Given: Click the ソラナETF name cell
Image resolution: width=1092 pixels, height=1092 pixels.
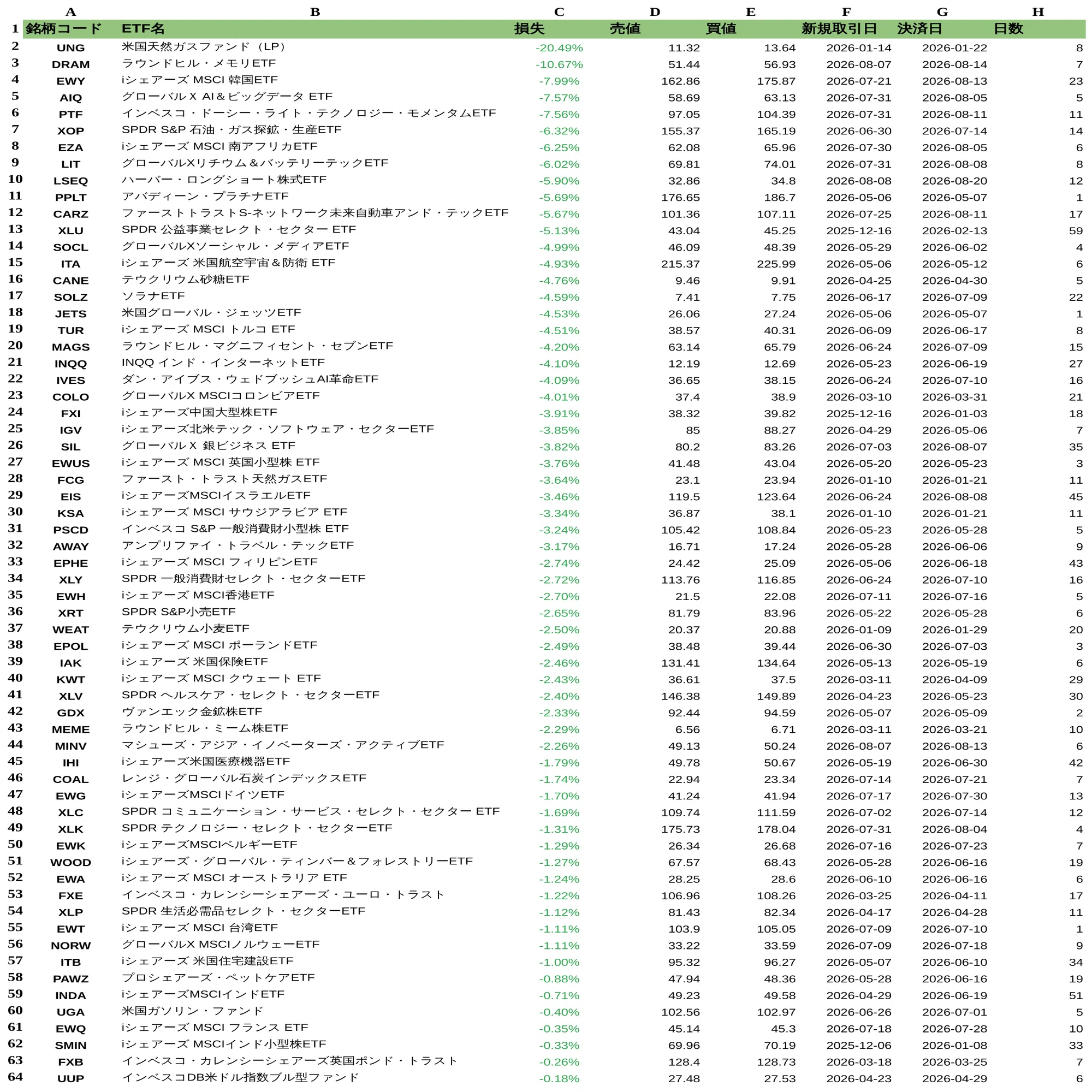Looking at the screenshot, I should (315, 296).
